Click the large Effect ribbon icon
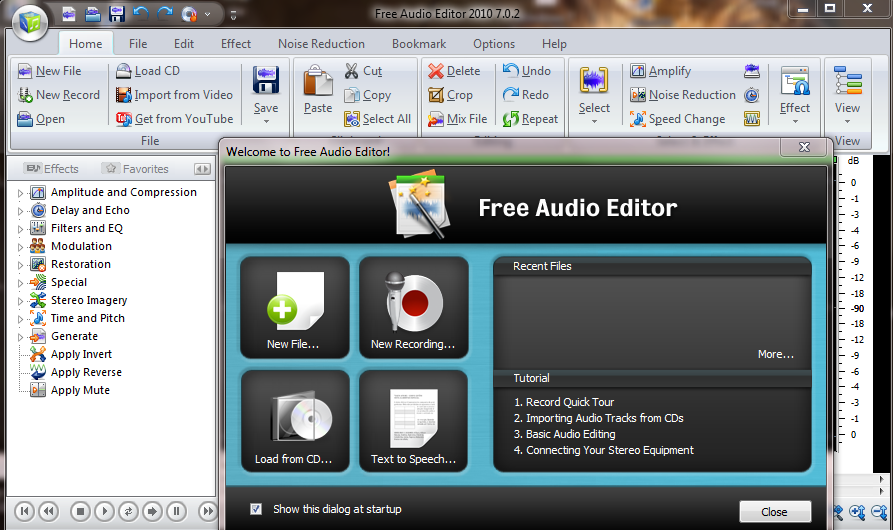893x530 pixels. point(795,81)
